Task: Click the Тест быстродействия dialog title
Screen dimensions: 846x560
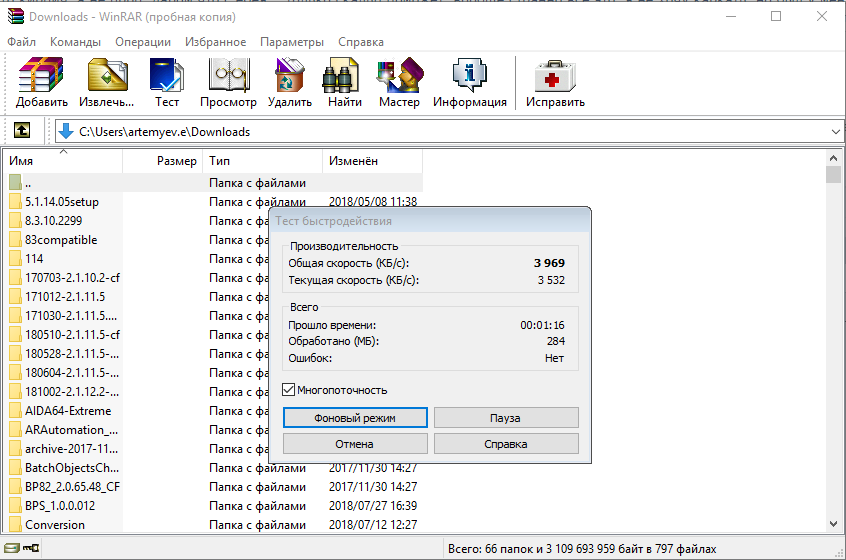Action: tap(333, 221)
